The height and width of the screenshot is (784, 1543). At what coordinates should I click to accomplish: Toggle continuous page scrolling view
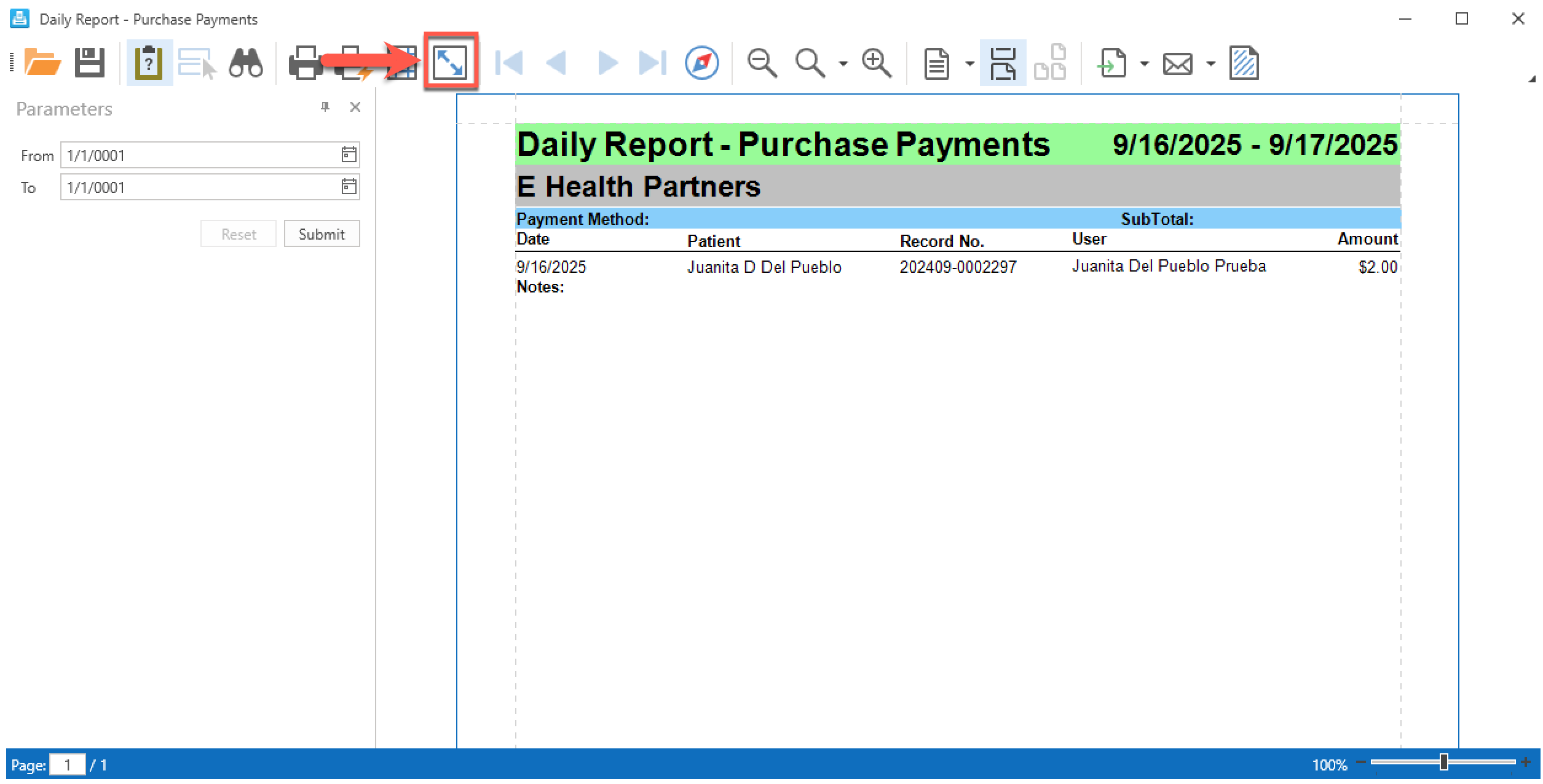pyautogui.click(x=1003, y=63)
